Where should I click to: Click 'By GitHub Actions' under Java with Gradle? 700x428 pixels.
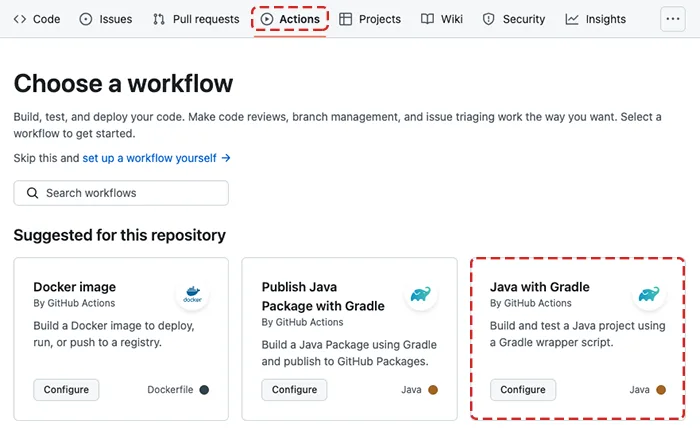(x=531, y=303)
